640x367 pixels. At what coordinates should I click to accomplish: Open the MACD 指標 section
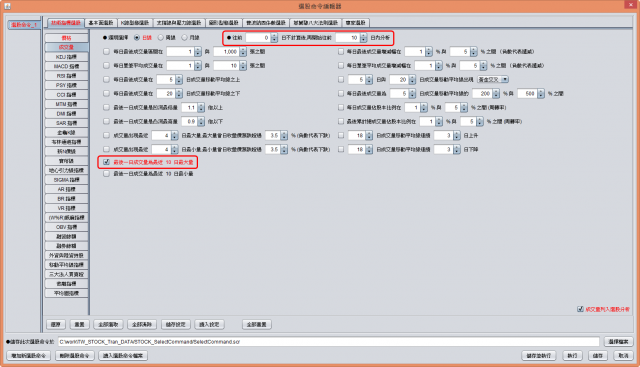pyautogui.click(x=66, y=66)
